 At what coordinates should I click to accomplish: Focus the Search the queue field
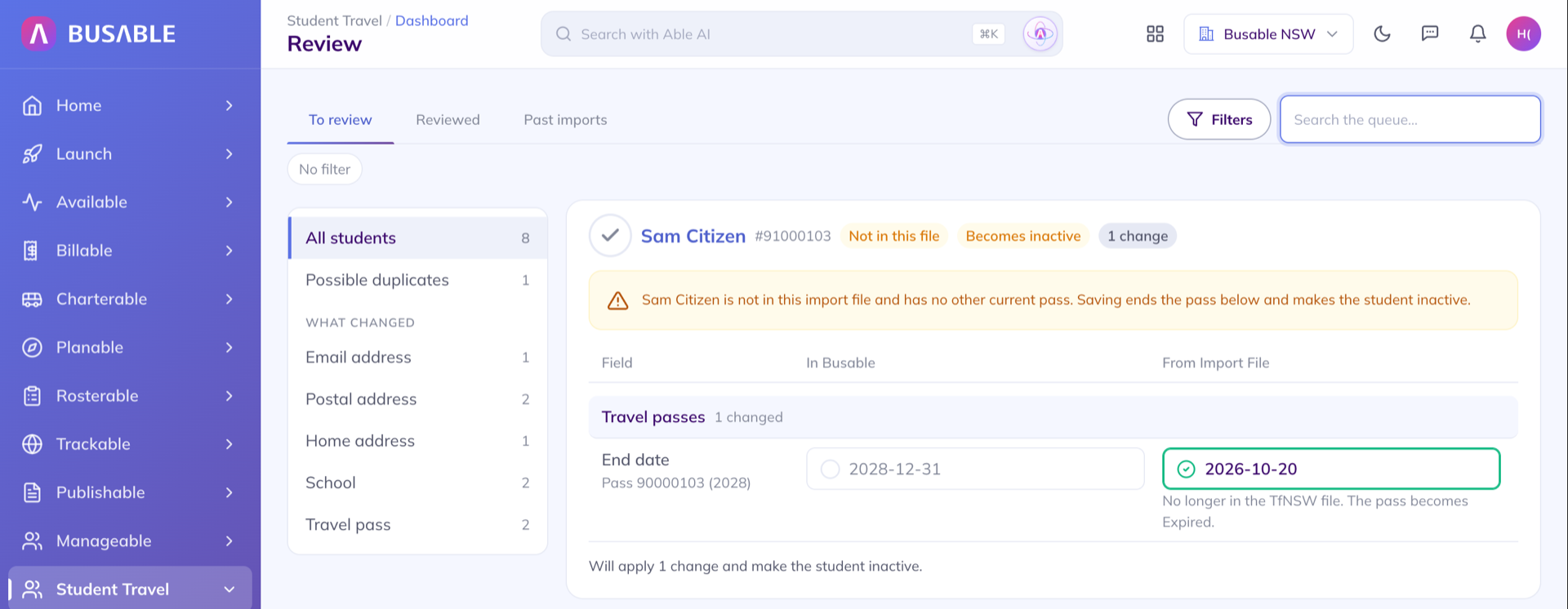point(1410,119)
